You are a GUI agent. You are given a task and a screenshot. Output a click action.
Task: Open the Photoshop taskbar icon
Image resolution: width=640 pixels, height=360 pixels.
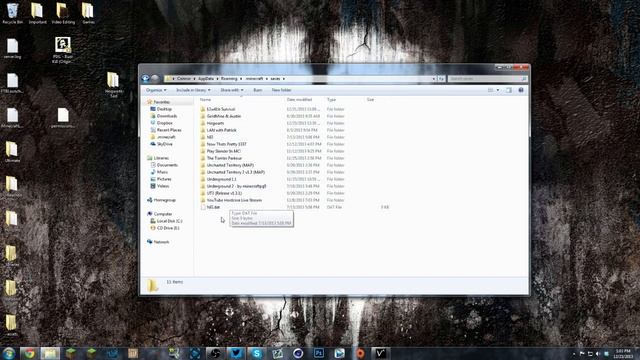pyautogui.click(x=318, y=353)
